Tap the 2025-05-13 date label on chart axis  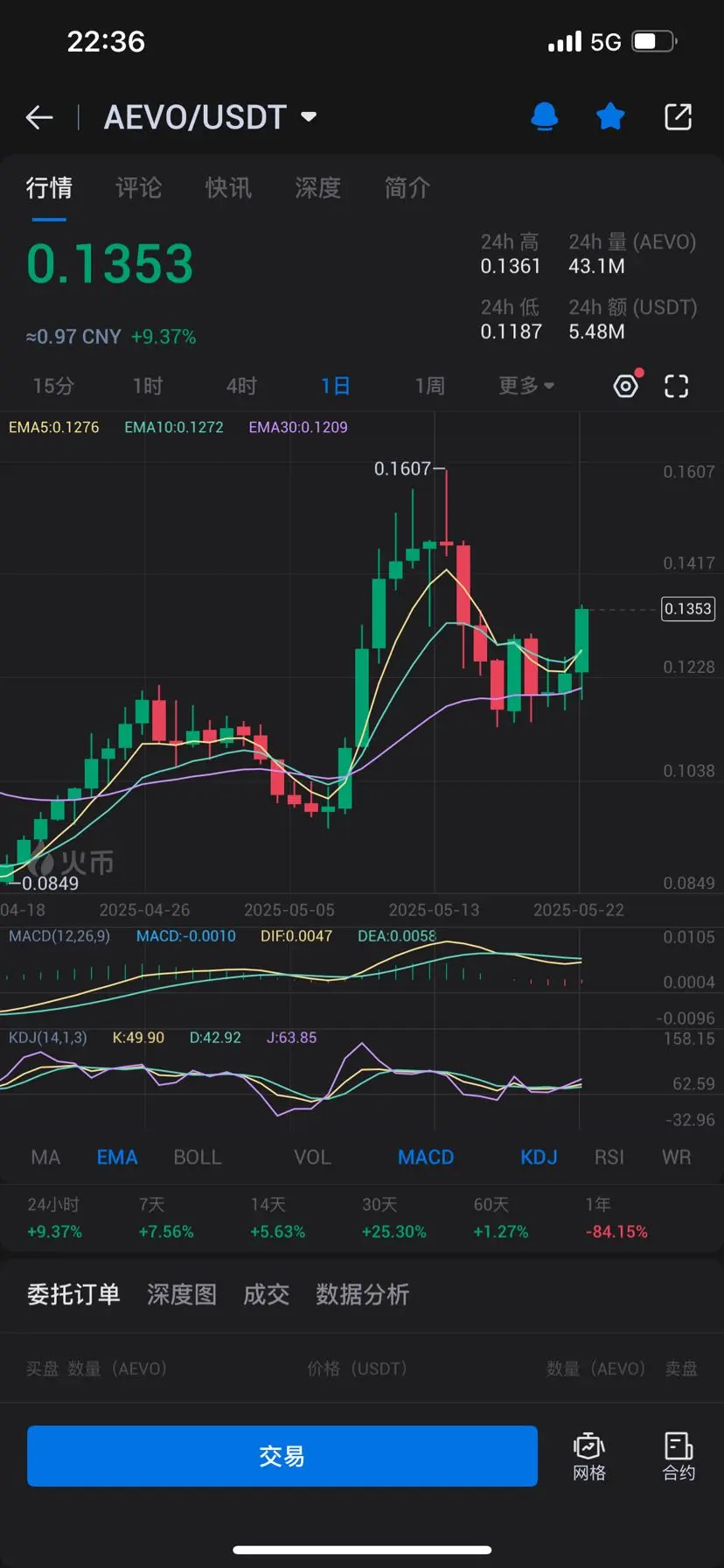[x=434, y=910]
